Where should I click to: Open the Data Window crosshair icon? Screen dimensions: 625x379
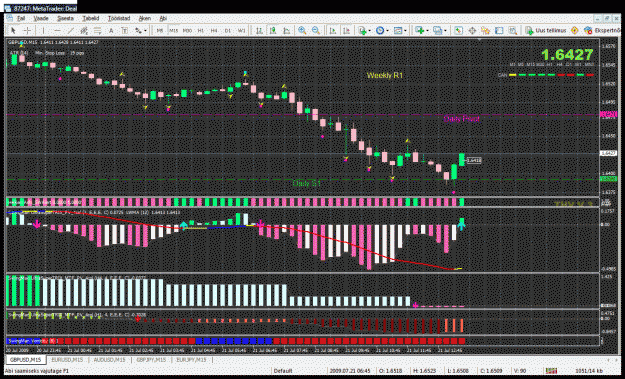coord(472,30)
